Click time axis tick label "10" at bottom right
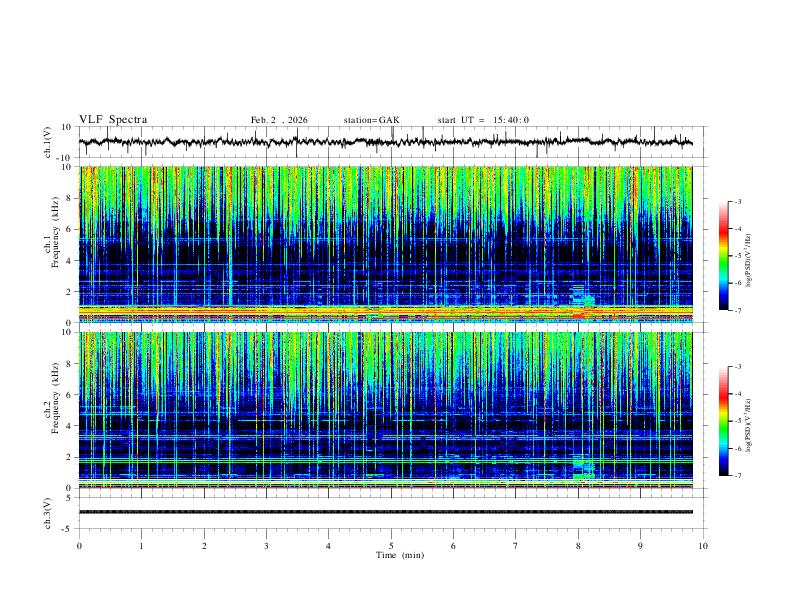The height and width of the screenshot is (612, 792). pos(703,546)
